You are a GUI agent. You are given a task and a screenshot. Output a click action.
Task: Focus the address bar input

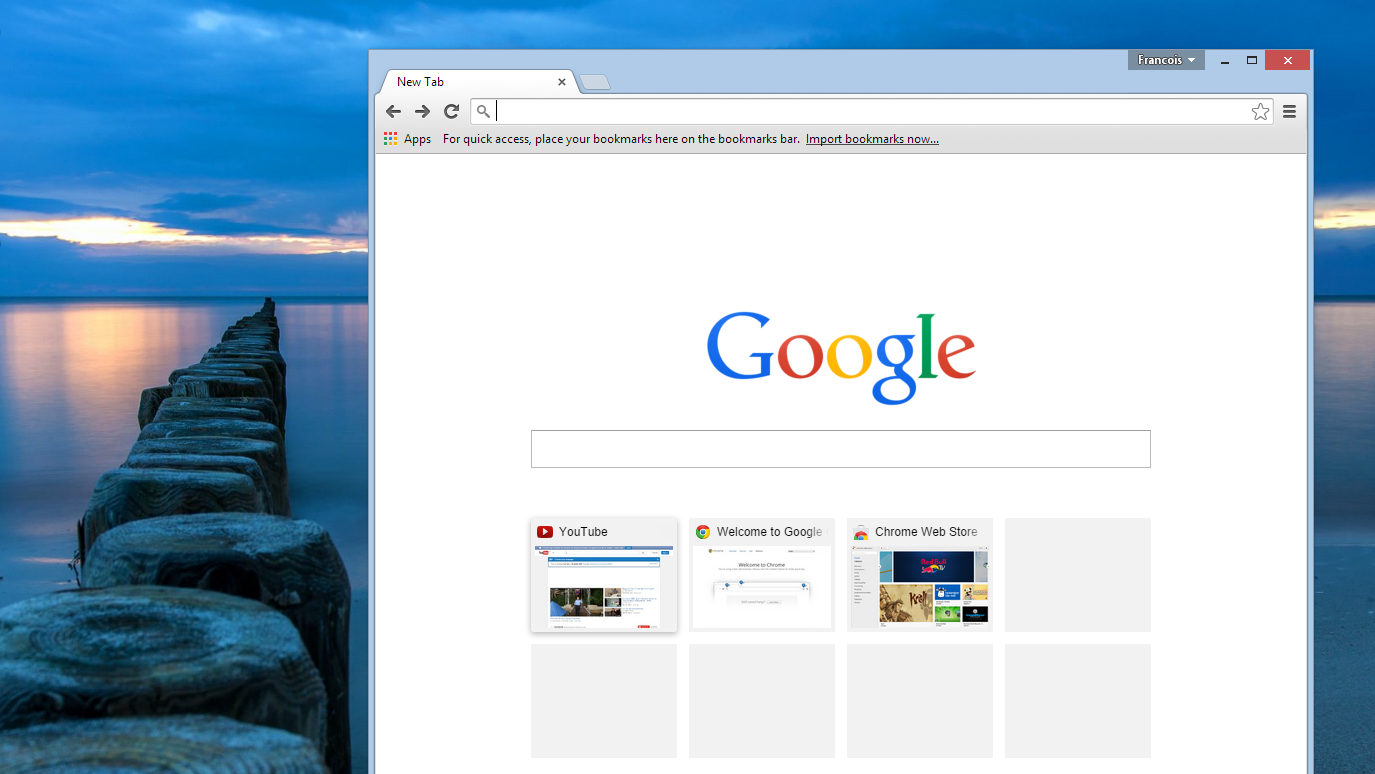[x=860, y=112]
